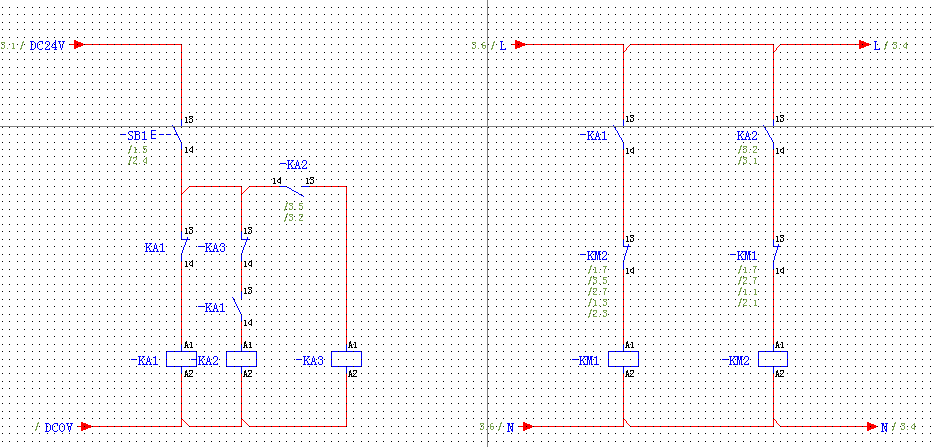Select the incoming N arrow at bottom left
The height and width of the screenshot is (447, 934).
[x=524, y=426]
